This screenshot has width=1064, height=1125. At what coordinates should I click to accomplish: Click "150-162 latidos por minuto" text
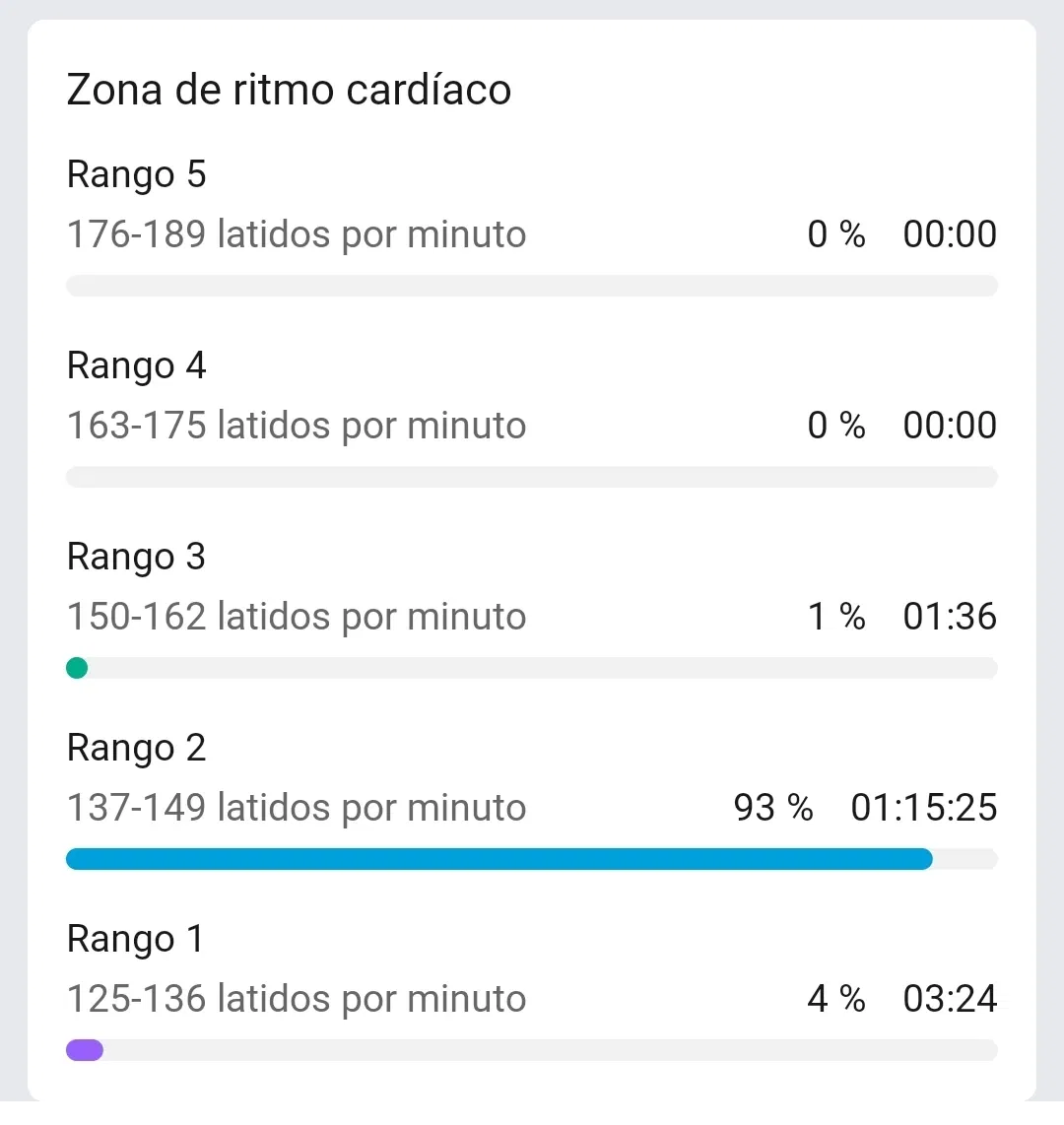[296, 618]
